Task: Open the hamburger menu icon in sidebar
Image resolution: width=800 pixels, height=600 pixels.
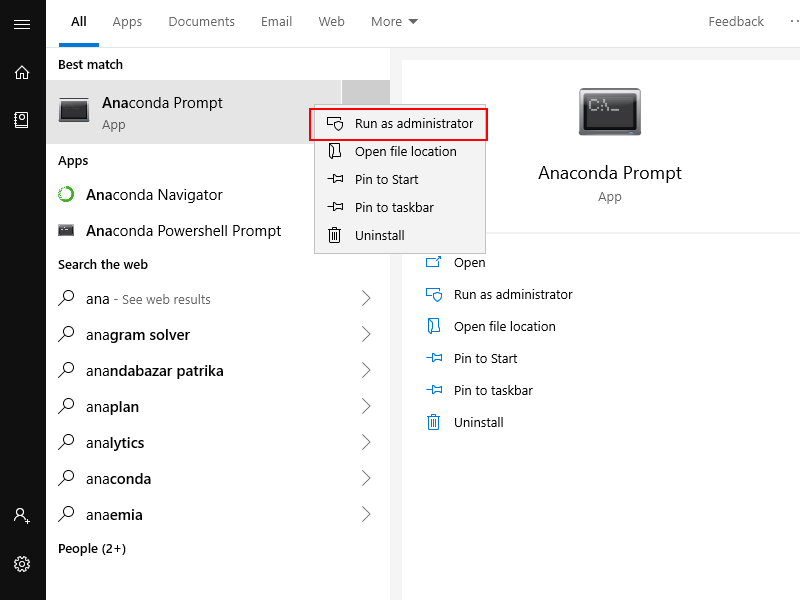Action: (22, 24)
